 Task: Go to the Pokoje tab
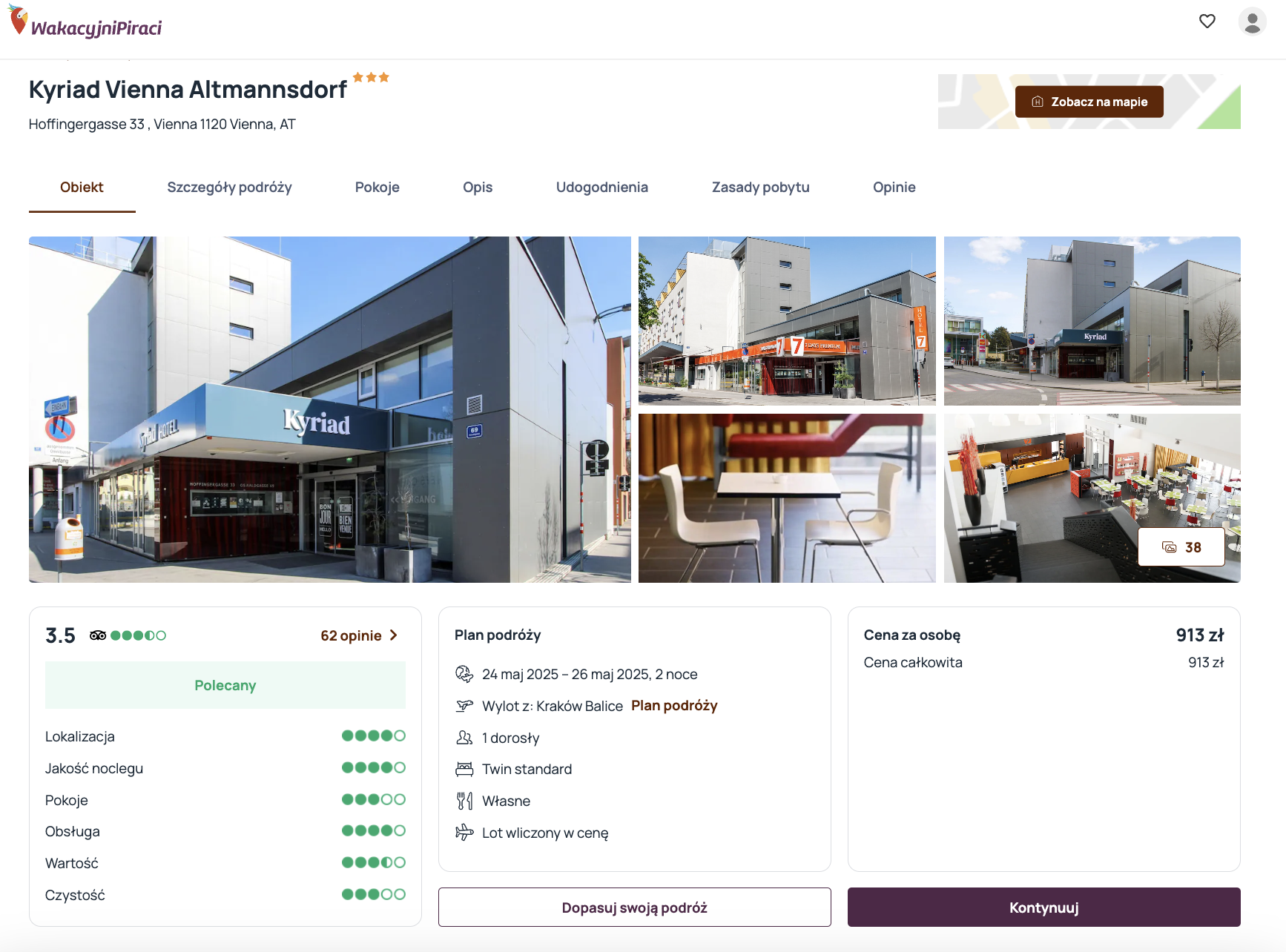pyautogui.click(x=377, y=188)
